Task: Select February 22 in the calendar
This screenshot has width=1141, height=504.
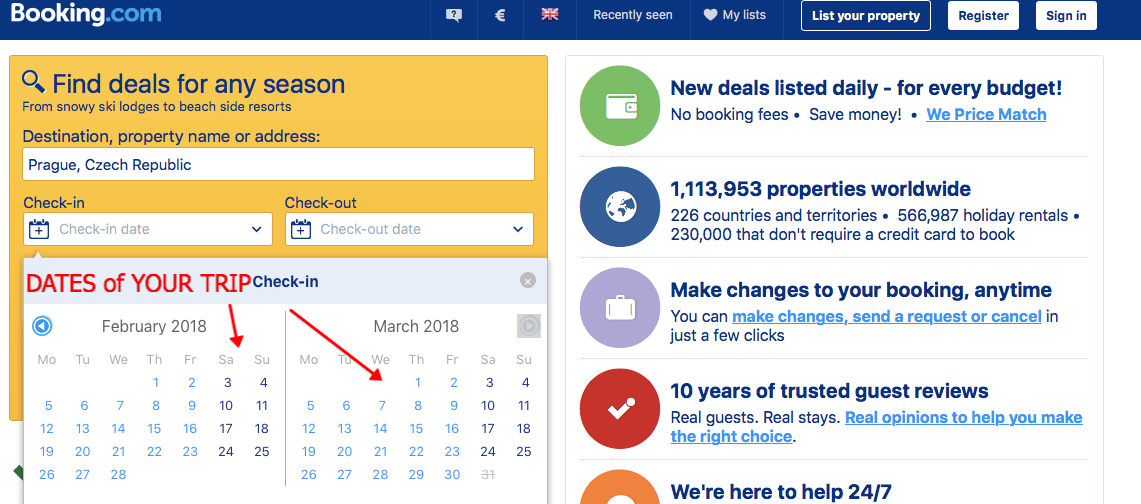Action: pyautogui.click(x=154, y=452)
